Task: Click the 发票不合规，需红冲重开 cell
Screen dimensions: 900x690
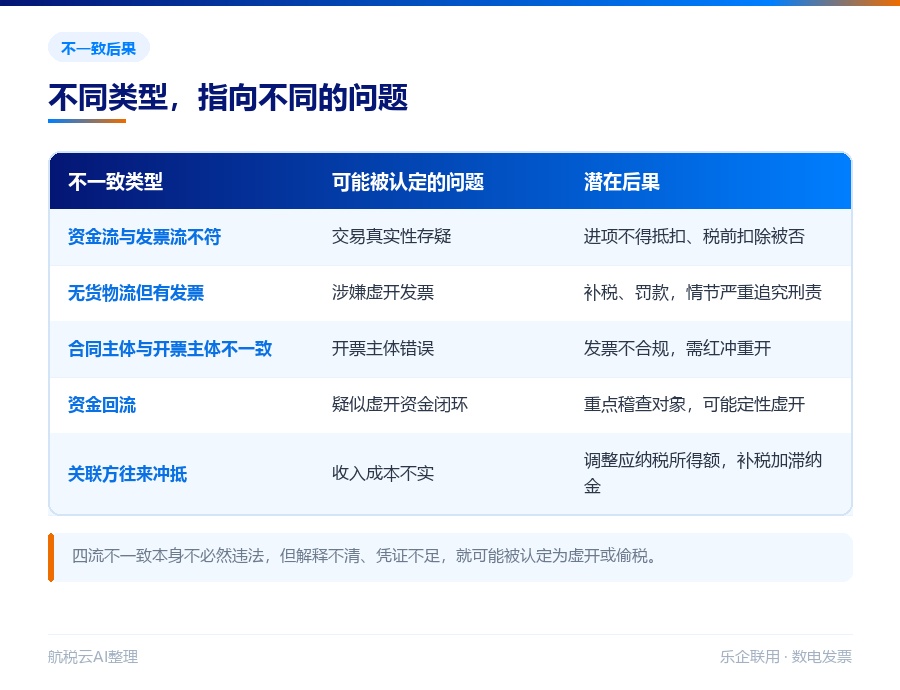Action: pyautogui.click(x=677, y=348)
